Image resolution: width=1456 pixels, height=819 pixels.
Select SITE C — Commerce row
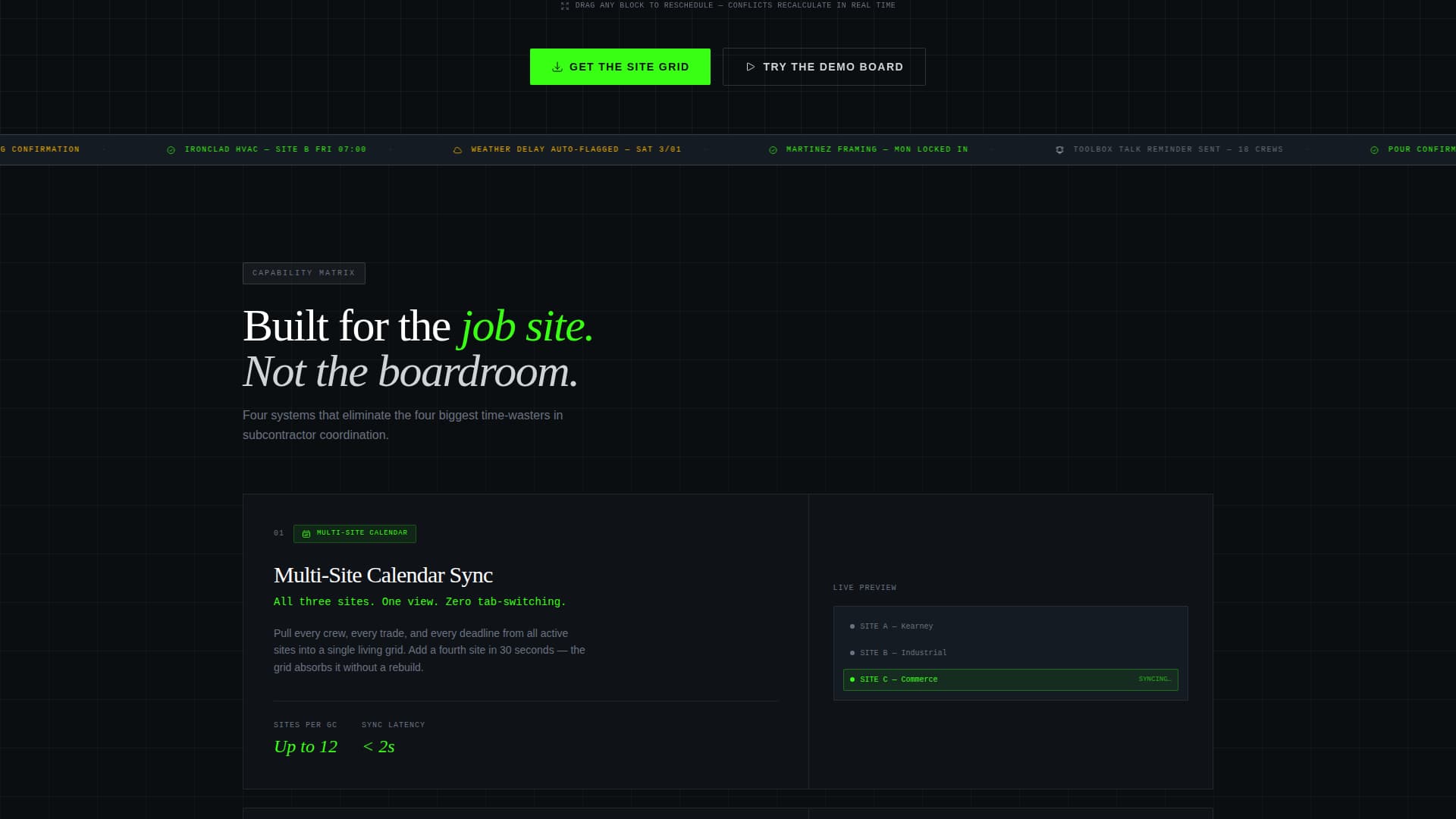point(1010,679)
